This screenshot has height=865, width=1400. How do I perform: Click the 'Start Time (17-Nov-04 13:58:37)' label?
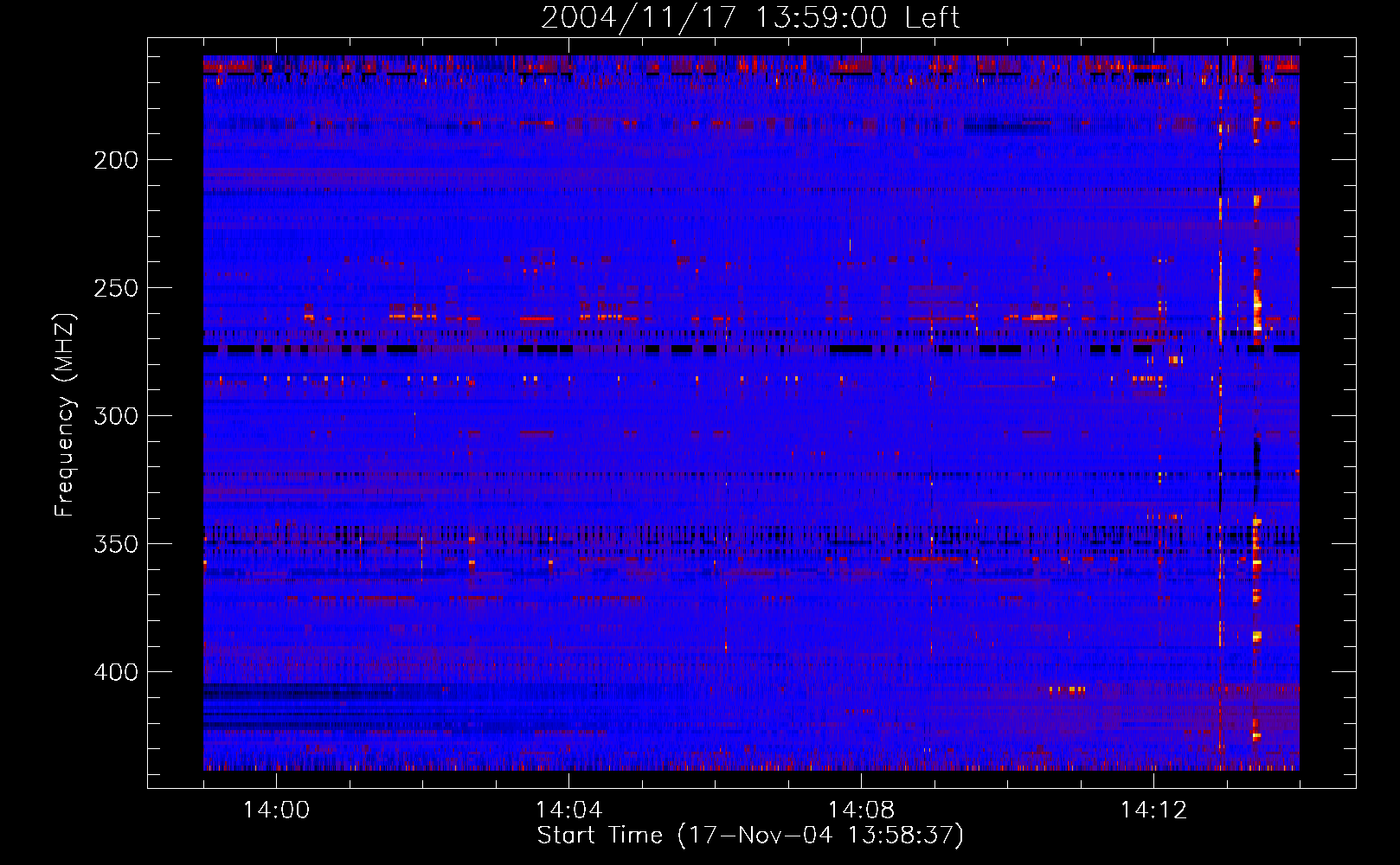[750, 836]
